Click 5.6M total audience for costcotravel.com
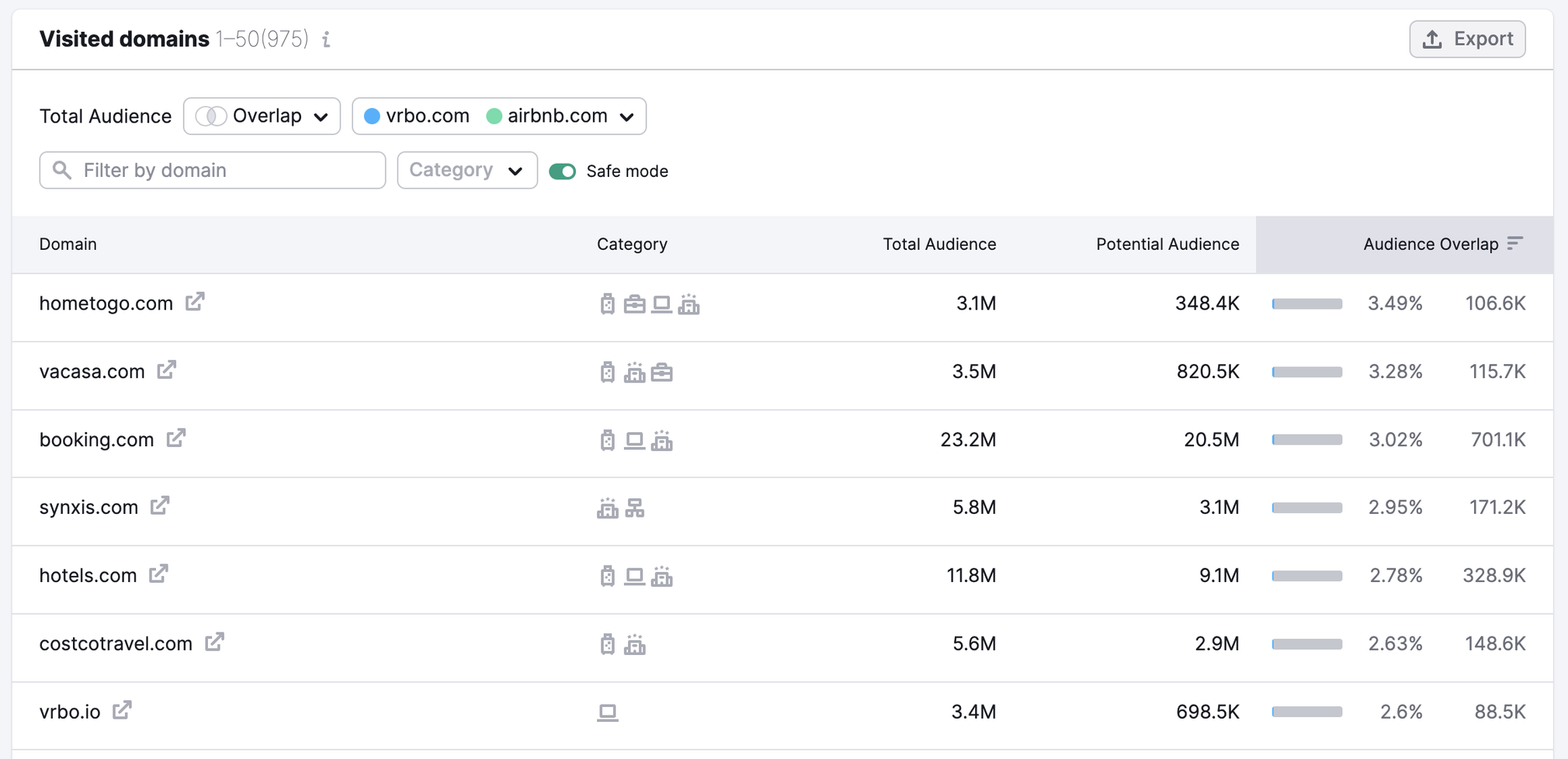This screenshot has height=759, width=1568. click(x=974, y=644)
